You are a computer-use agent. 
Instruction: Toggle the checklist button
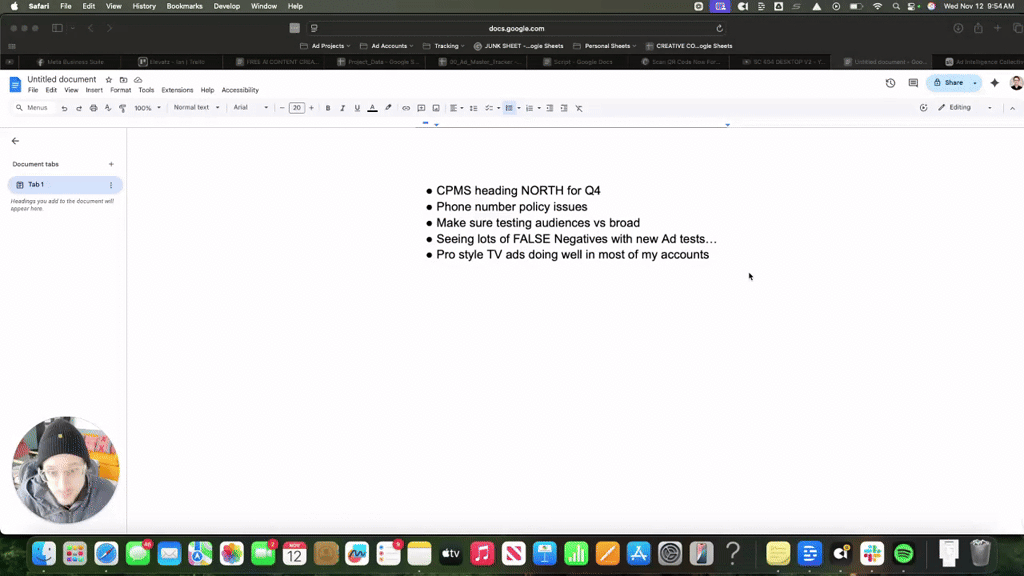point(488,108)
